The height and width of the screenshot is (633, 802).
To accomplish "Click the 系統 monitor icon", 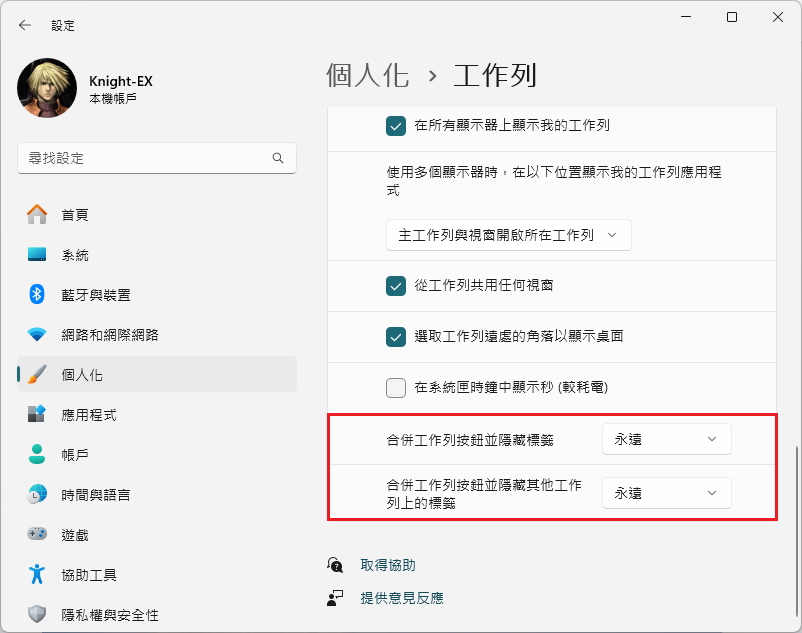I will point(37,255).
